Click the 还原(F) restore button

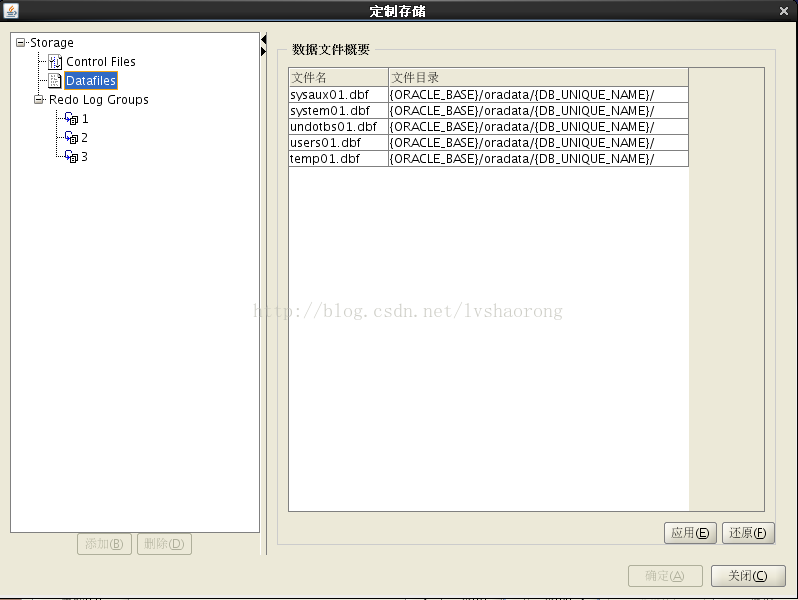click(x=748, y=533)
